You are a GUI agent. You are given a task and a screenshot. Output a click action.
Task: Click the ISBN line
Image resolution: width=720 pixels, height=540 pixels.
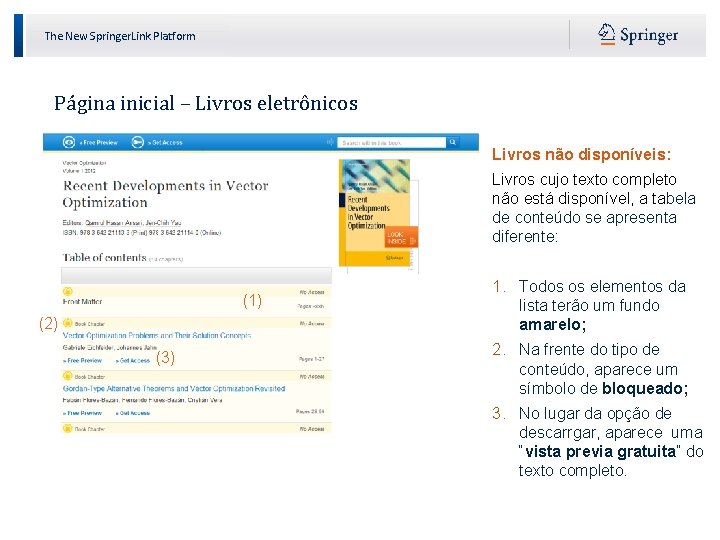click(141, 233)
